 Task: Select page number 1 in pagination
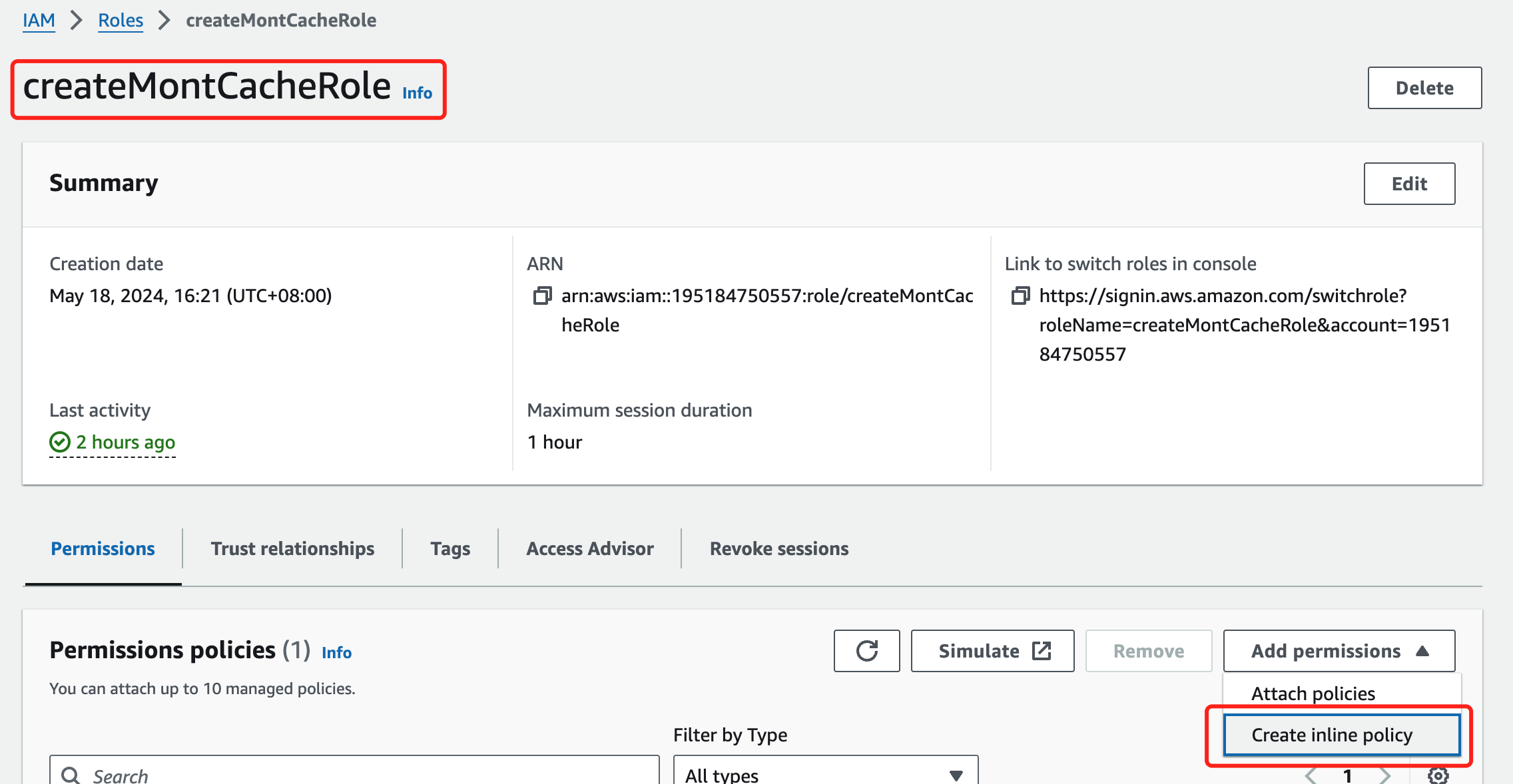pos(1348,775)
